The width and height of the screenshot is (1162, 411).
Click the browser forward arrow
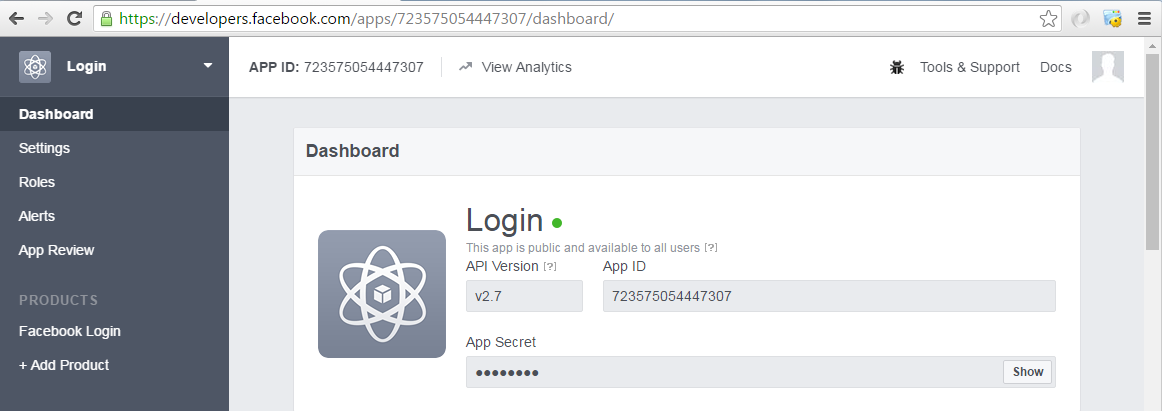(x=45, y=19)
